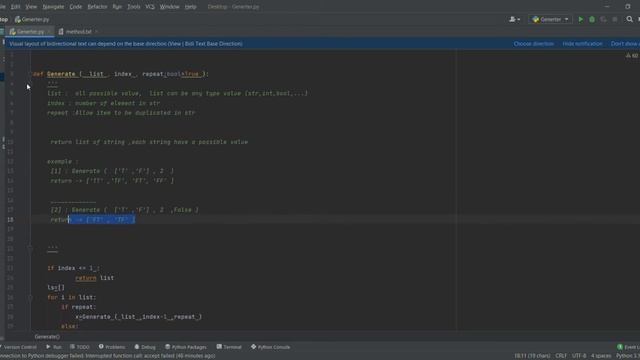Open the user account icon dropdown
This screenshot has height=360, width=640.
(x=514, y=19)
